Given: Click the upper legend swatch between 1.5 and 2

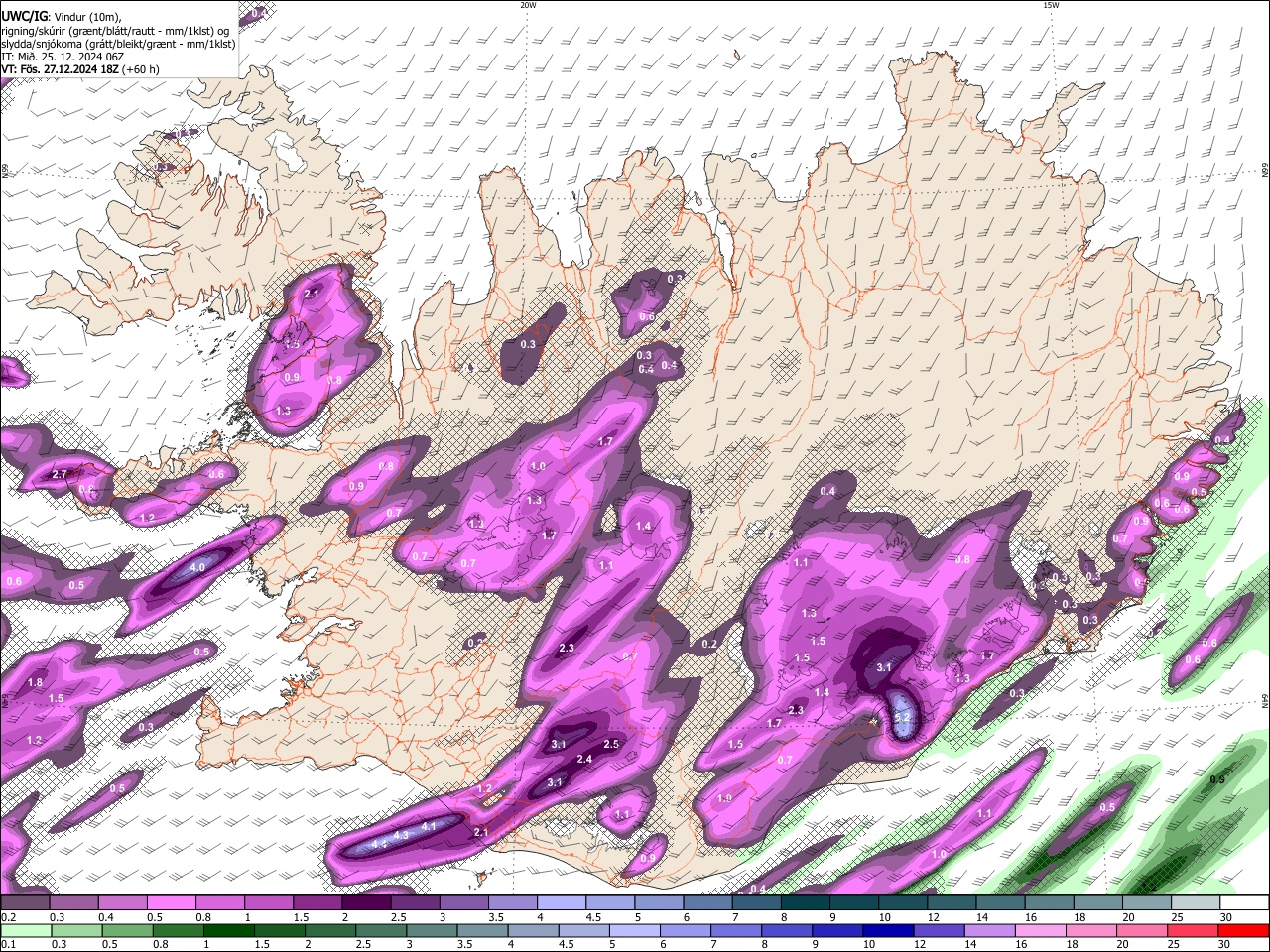Looking at the screenshot, I should pos(317,902).
